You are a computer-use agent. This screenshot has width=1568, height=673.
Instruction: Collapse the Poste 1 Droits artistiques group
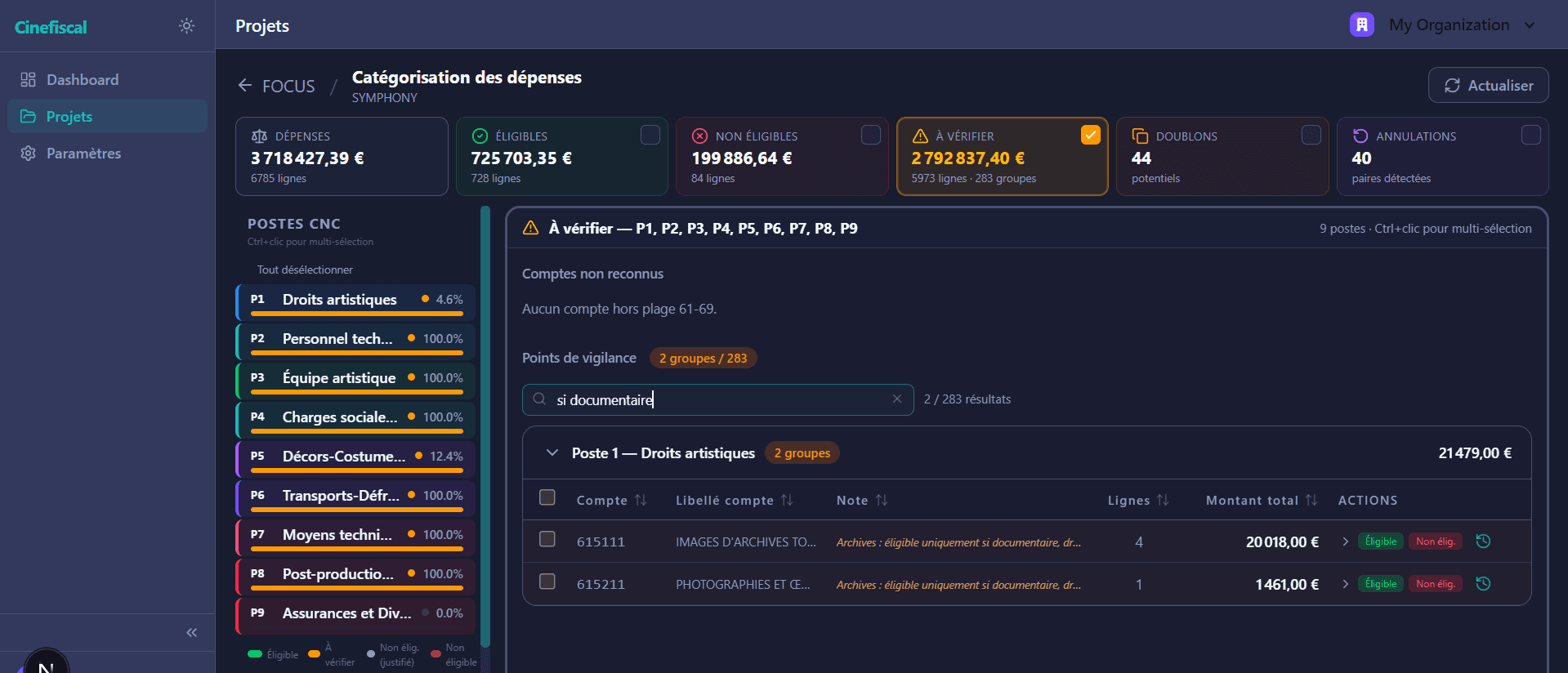(552, 452)
